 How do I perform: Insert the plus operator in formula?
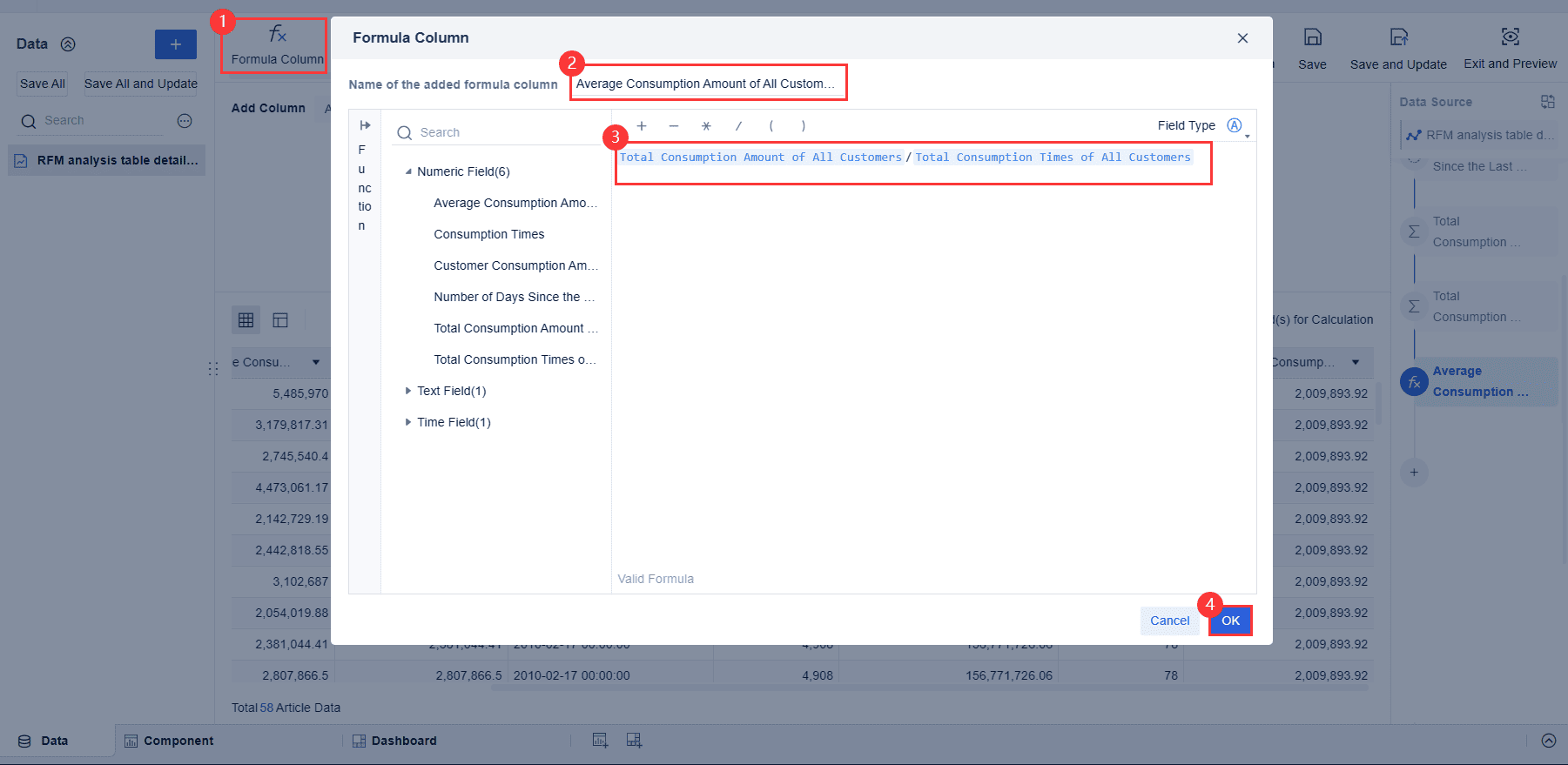(x=642, y=126)
